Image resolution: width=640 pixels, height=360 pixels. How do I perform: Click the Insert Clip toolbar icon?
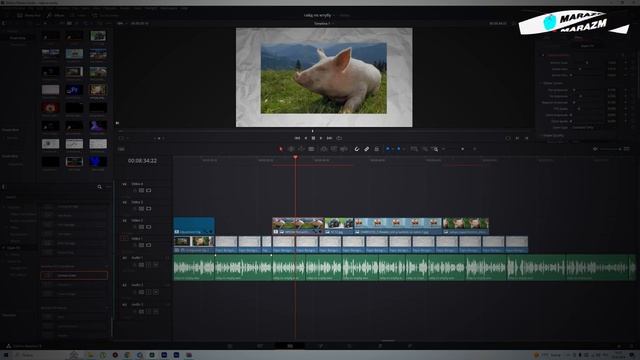324,149
